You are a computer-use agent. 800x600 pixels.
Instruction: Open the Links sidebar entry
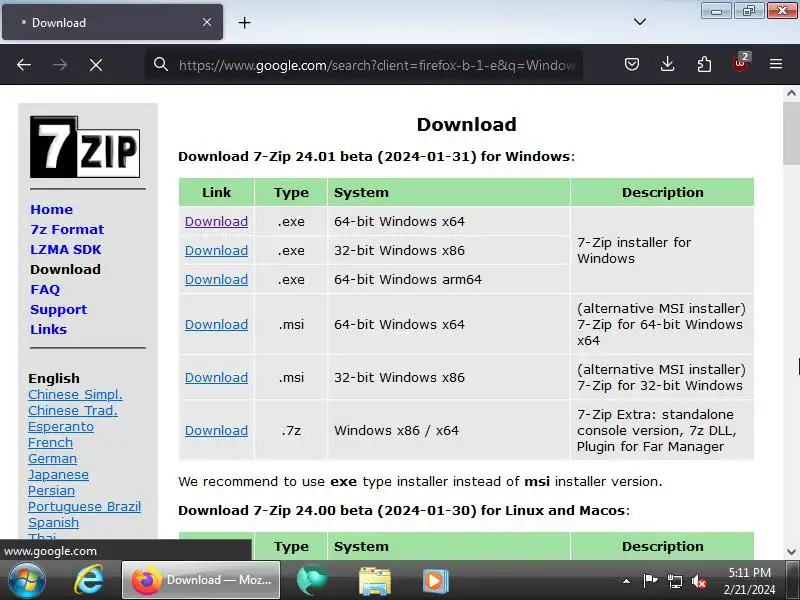[48, 329]
